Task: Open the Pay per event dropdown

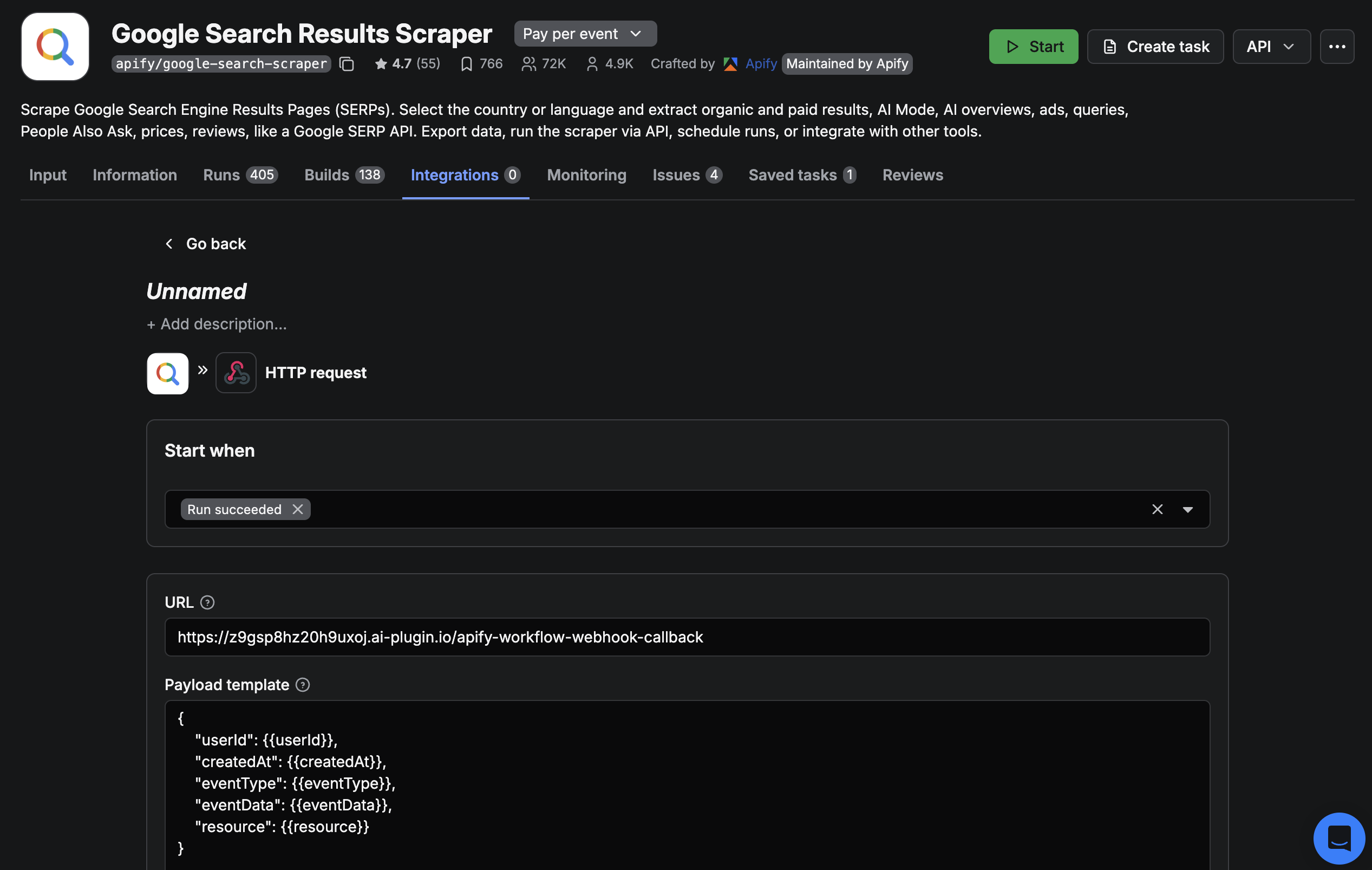Action: 585,33
